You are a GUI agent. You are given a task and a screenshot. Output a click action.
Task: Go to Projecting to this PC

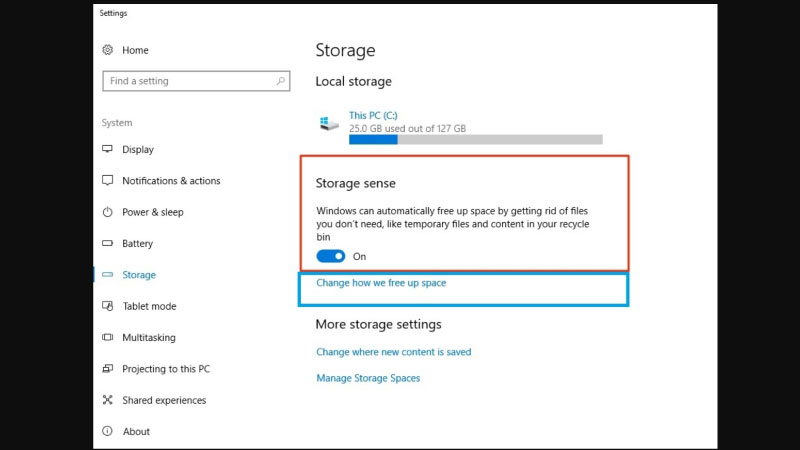pos(166,369)
